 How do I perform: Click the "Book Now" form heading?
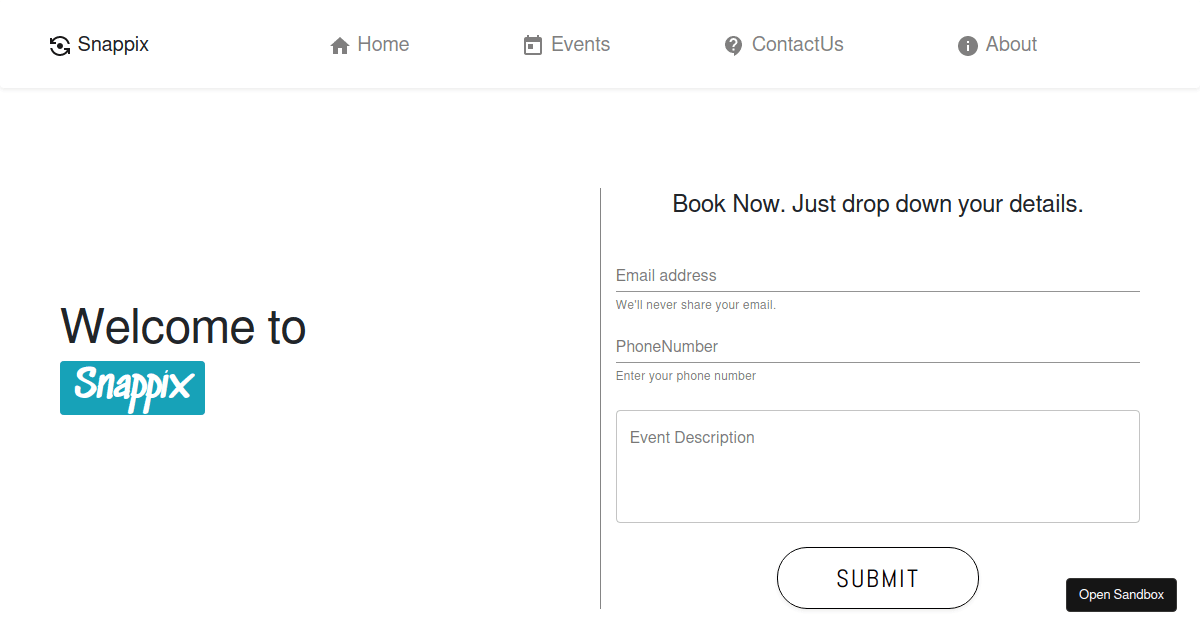point(877,204)
